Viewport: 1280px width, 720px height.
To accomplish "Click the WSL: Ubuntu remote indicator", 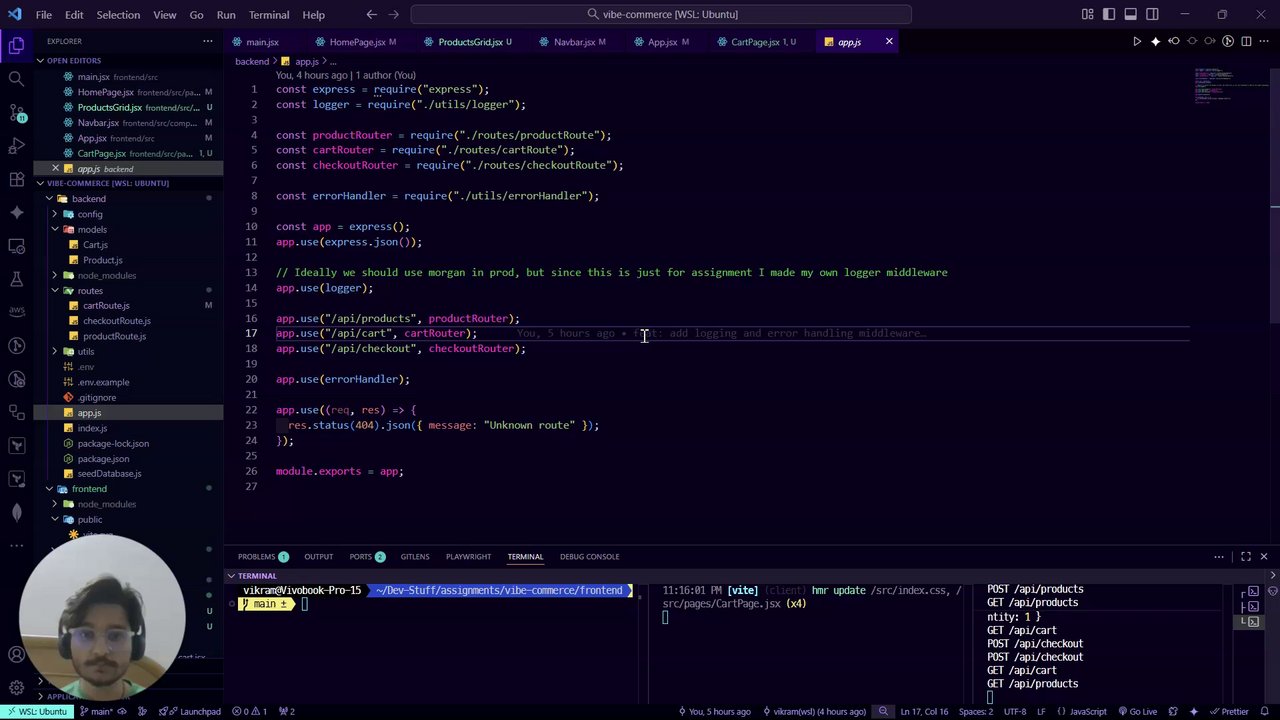I will [x=36, y=712].
